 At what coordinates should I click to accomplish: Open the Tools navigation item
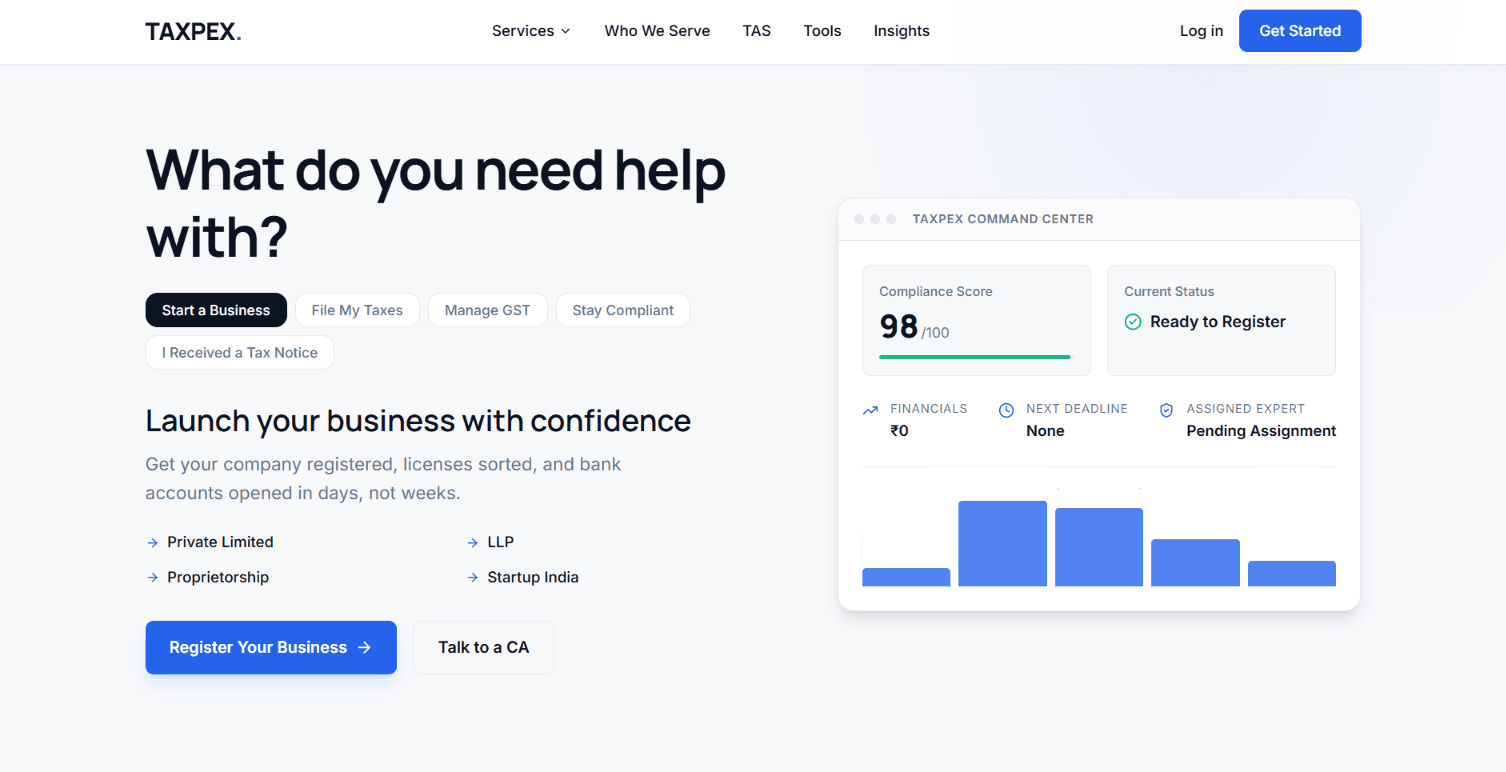pos(822,31)
